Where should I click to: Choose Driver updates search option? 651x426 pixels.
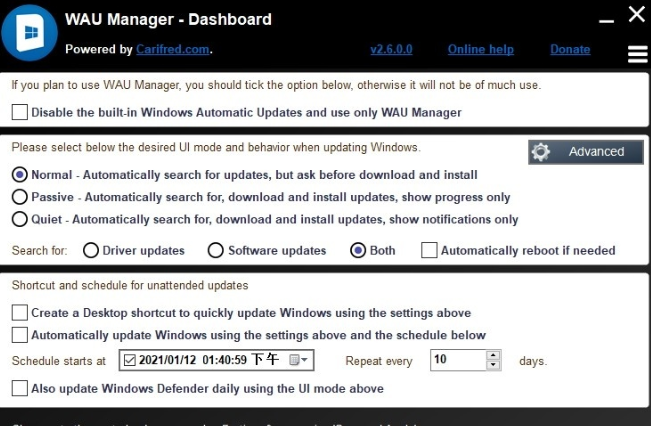(x=91, y=250)
